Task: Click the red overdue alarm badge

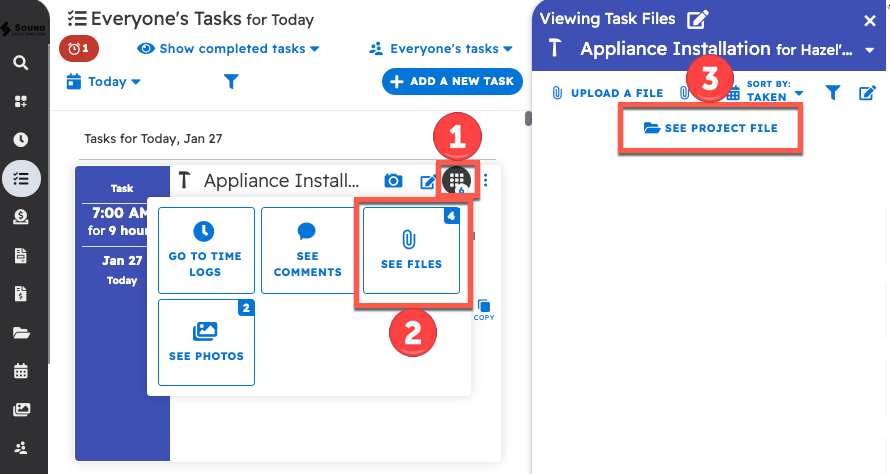Action: click(x=79, y=48)
